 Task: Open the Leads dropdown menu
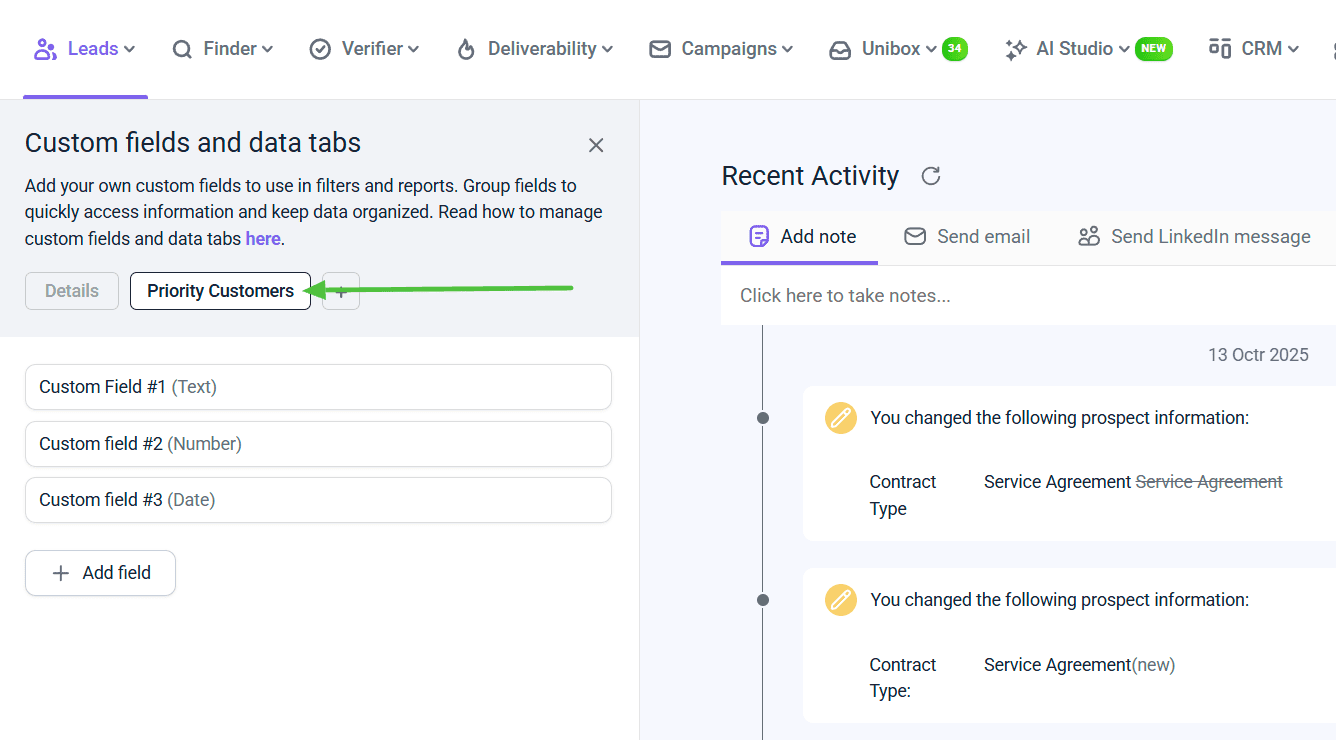coord(85,49)
